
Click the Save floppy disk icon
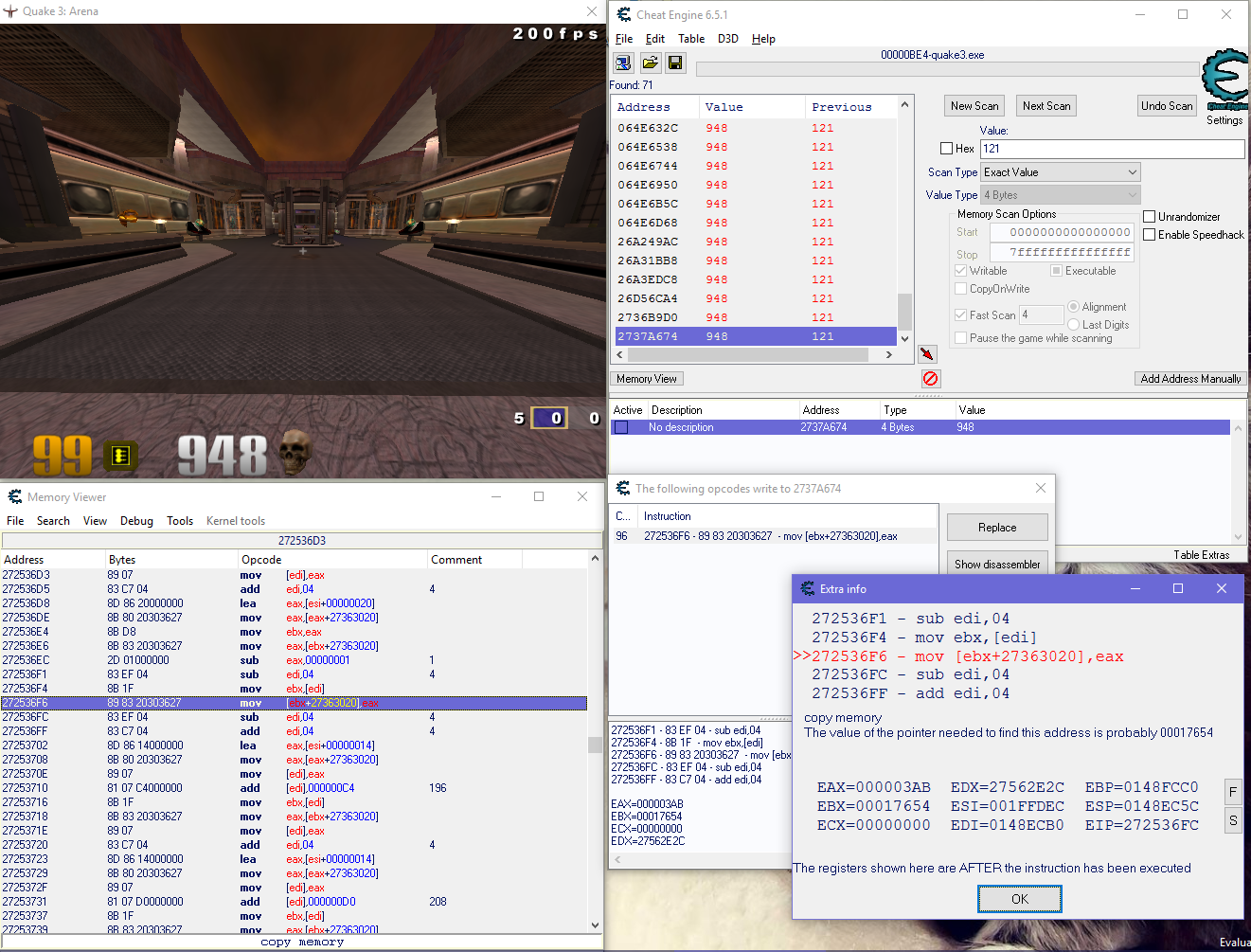[x=675, y=63]
